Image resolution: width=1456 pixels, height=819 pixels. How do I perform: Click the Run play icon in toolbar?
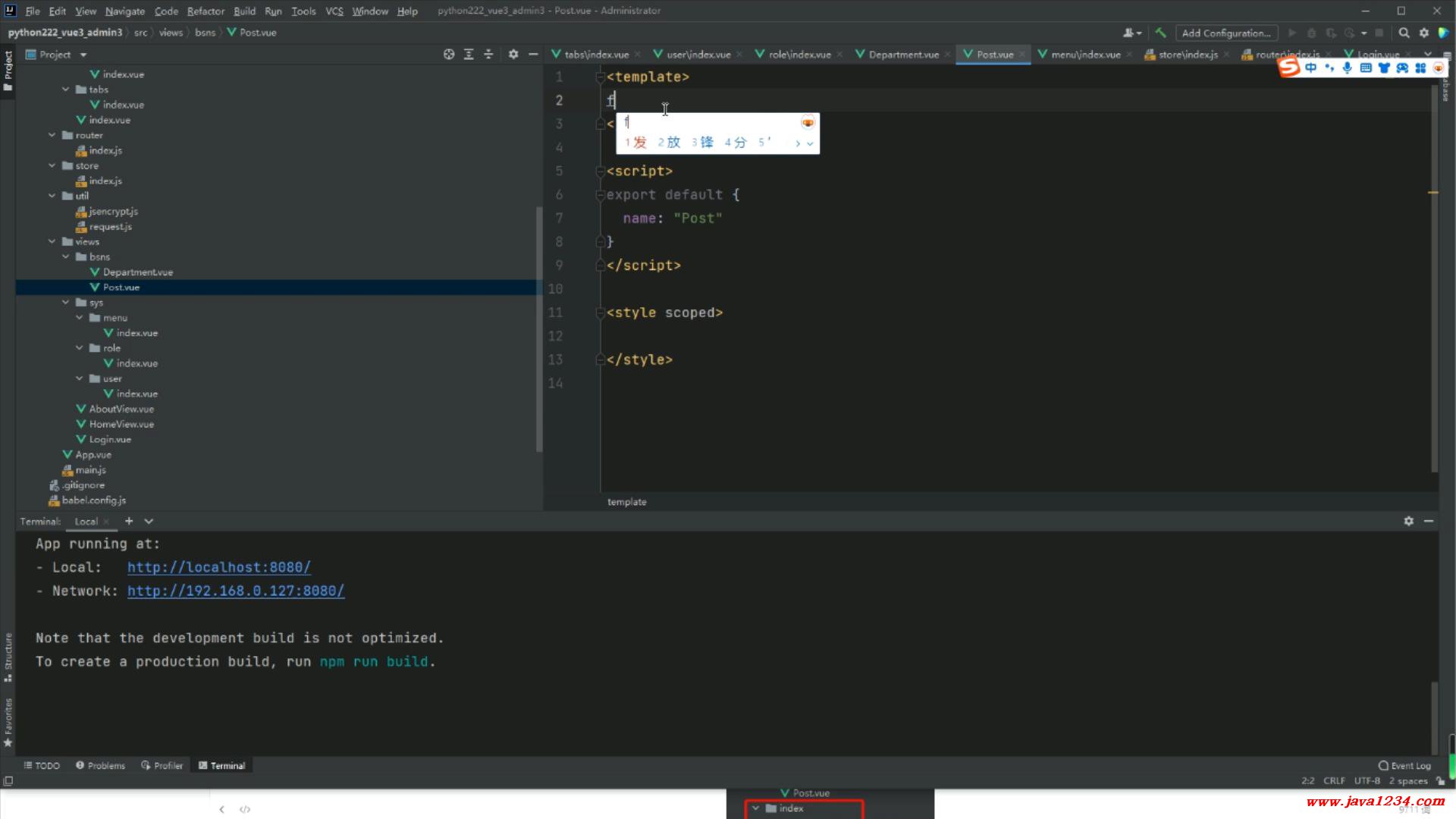[x=1292, y=33]
